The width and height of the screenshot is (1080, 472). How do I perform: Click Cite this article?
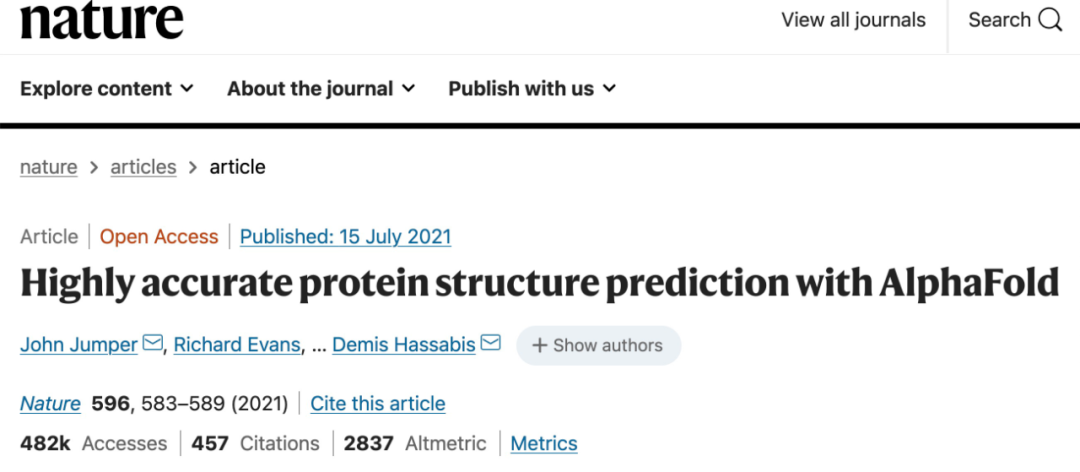click(x=378, y=403)
